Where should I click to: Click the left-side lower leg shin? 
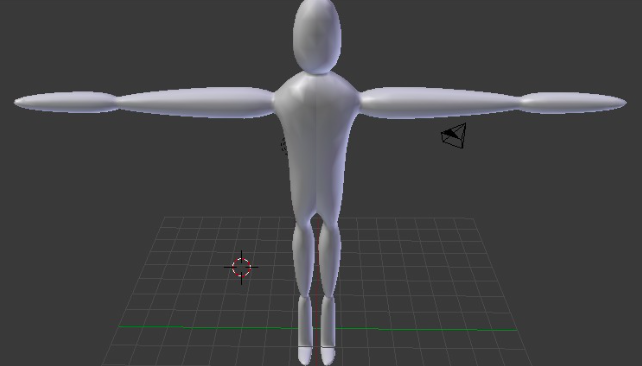pos(305,321)
